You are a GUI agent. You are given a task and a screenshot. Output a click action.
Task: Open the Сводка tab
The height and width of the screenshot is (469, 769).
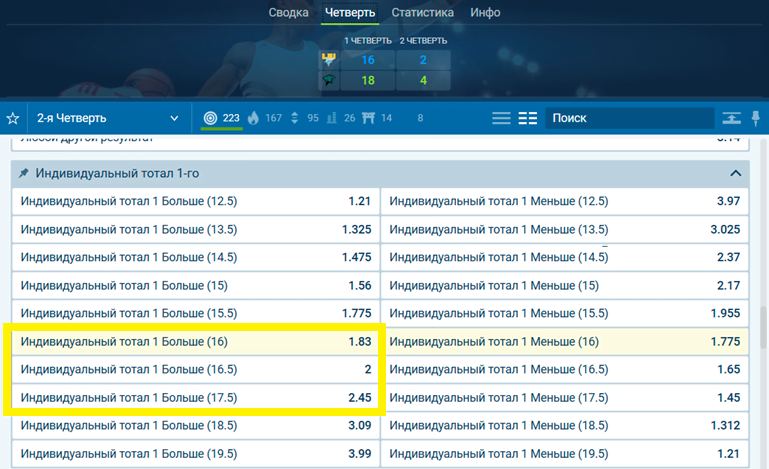288,13
